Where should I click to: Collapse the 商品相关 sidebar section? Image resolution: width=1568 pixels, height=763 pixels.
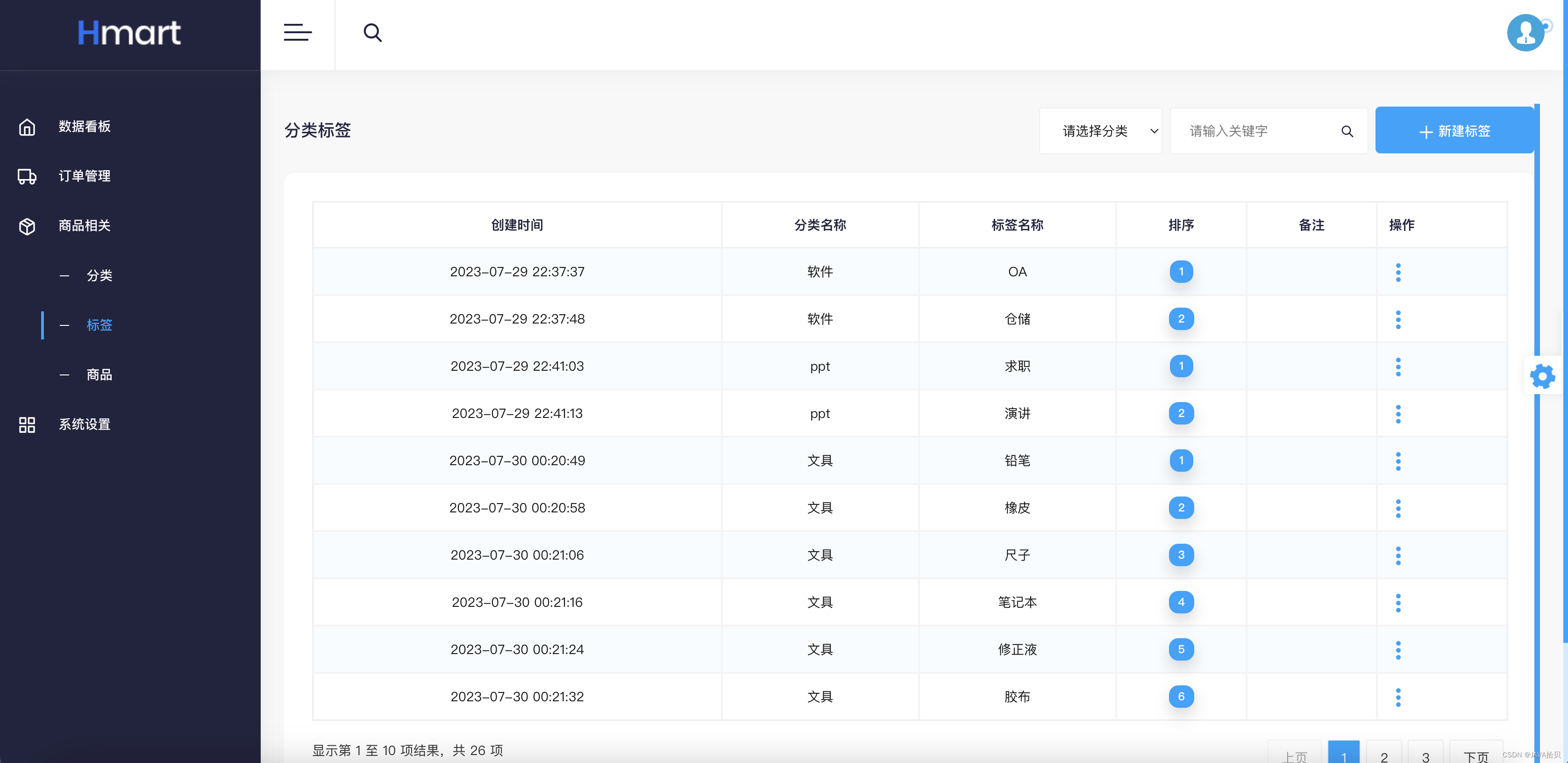coord(85,226)
